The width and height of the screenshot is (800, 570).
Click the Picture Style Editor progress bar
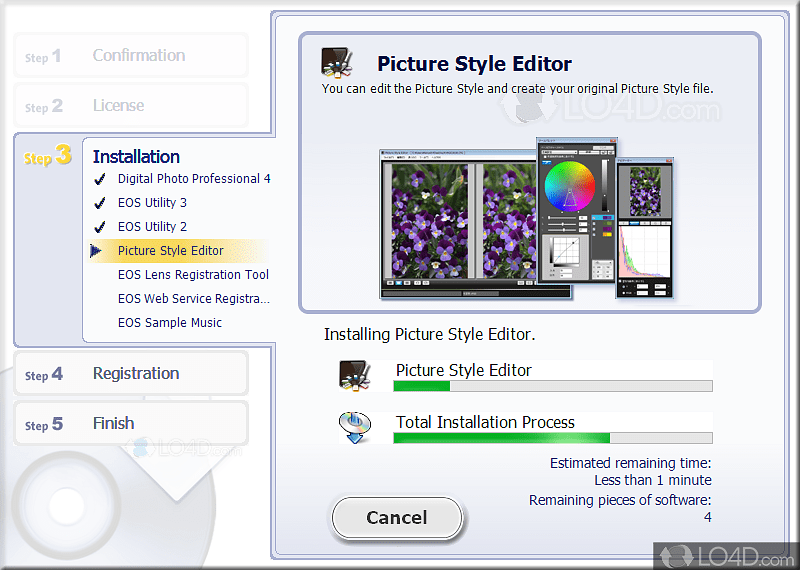tap(553, 386)
